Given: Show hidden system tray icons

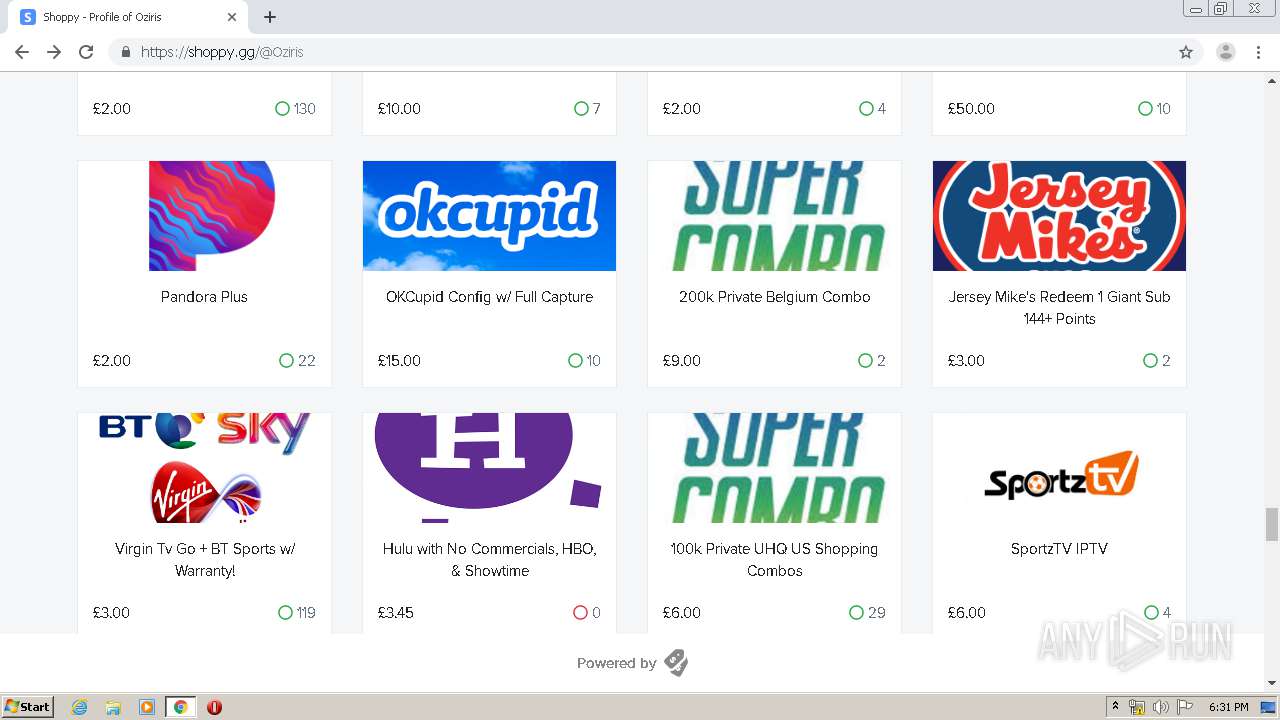Looking at the screenshot, I should pyautogui.click(x=1116, y=707).
